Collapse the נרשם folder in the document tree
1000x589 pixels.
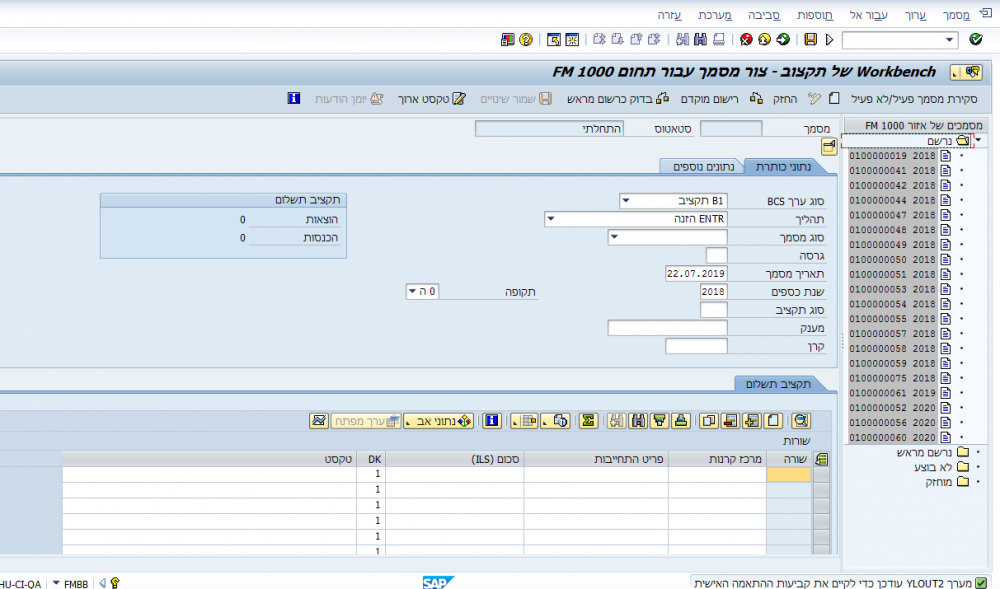click(x=978, y=140)
